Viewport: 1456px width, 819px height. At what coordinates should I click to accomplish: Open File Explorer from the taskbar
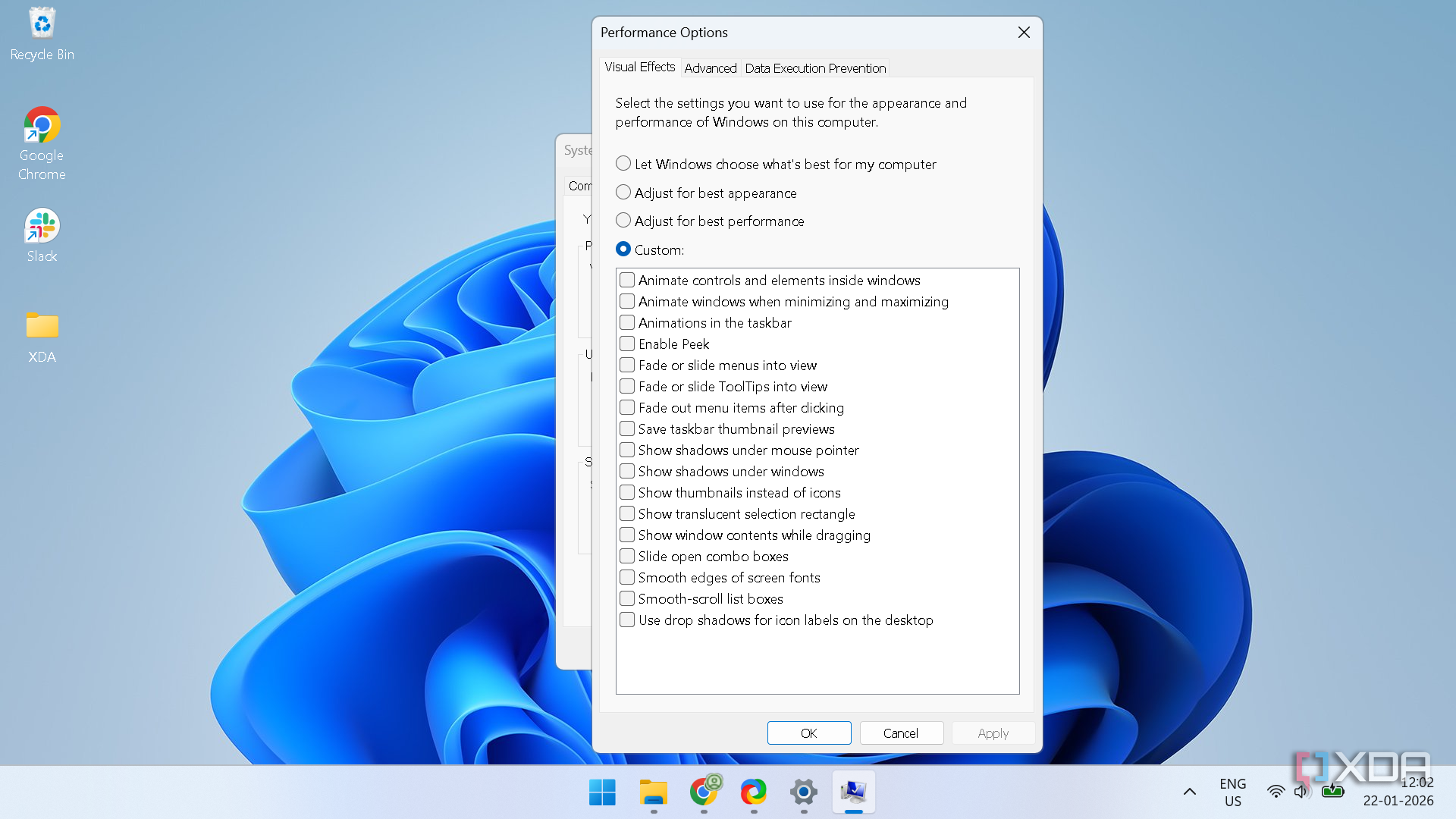[x=654, y=792]
